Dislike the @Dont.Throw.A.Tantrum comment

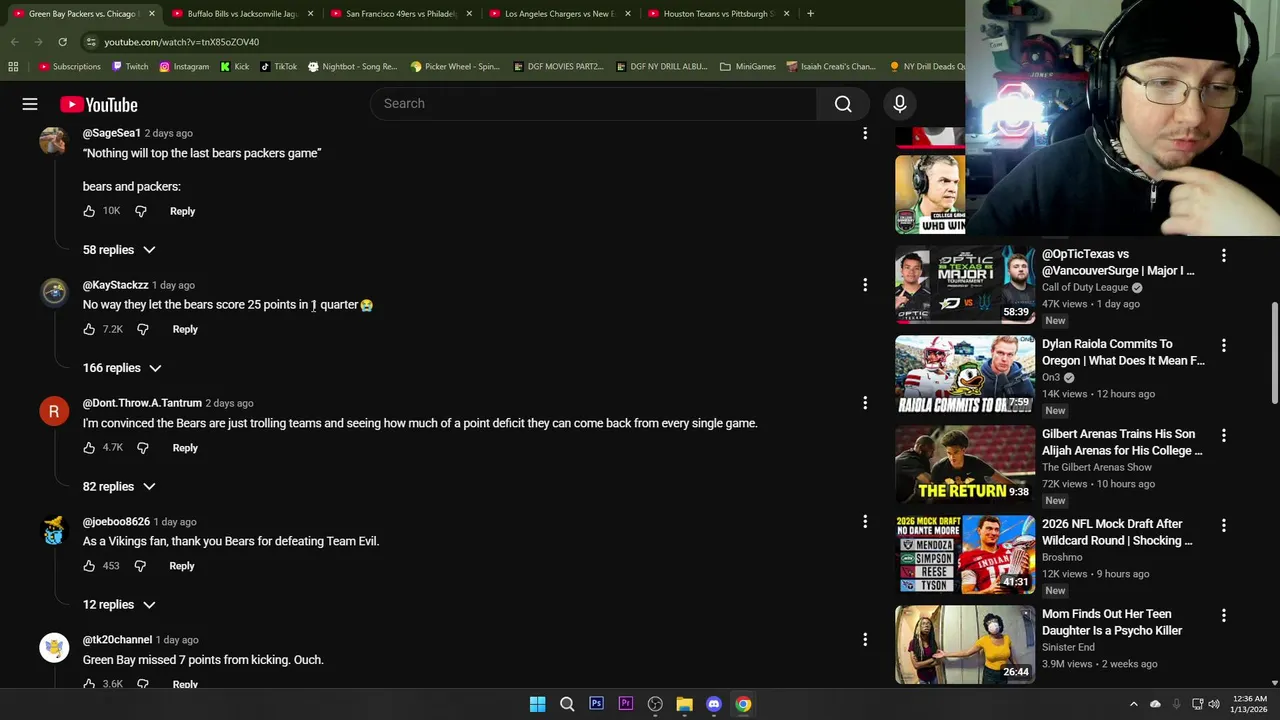(x=143, y=448)
